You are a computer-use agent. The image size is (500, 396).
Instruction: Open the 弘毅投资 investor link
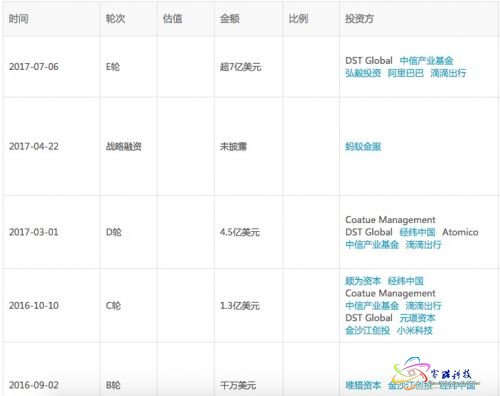coord(363,73)
